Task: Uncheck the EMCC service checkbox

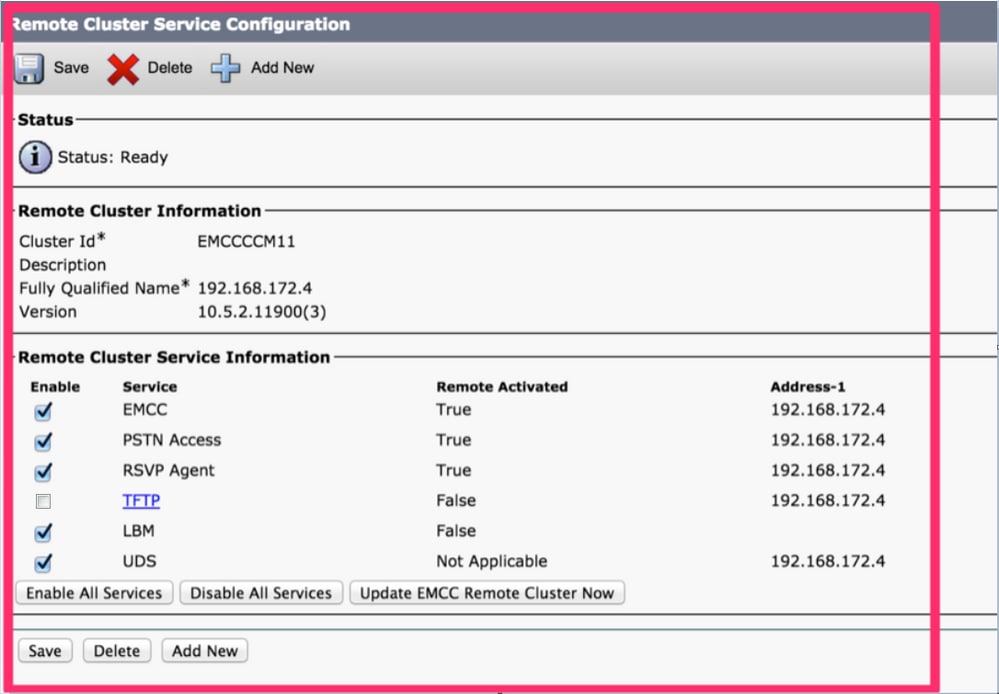Action: click(43, 411)
